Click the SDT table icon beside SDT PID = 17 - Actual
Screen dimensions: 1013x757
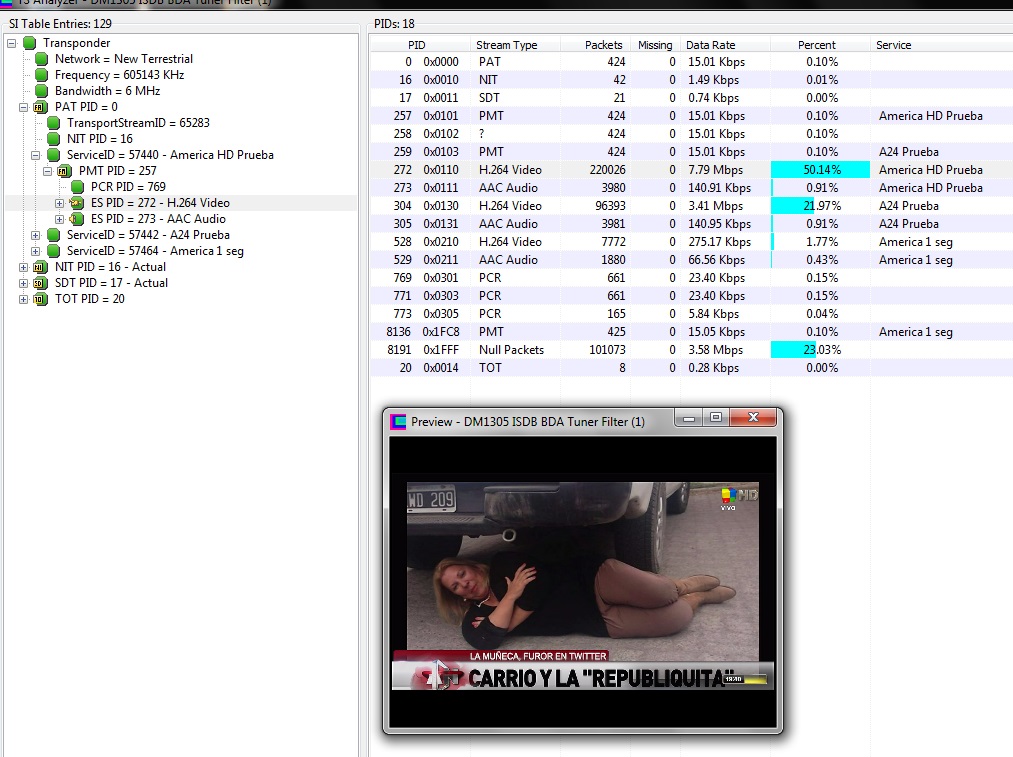[41, 283]
